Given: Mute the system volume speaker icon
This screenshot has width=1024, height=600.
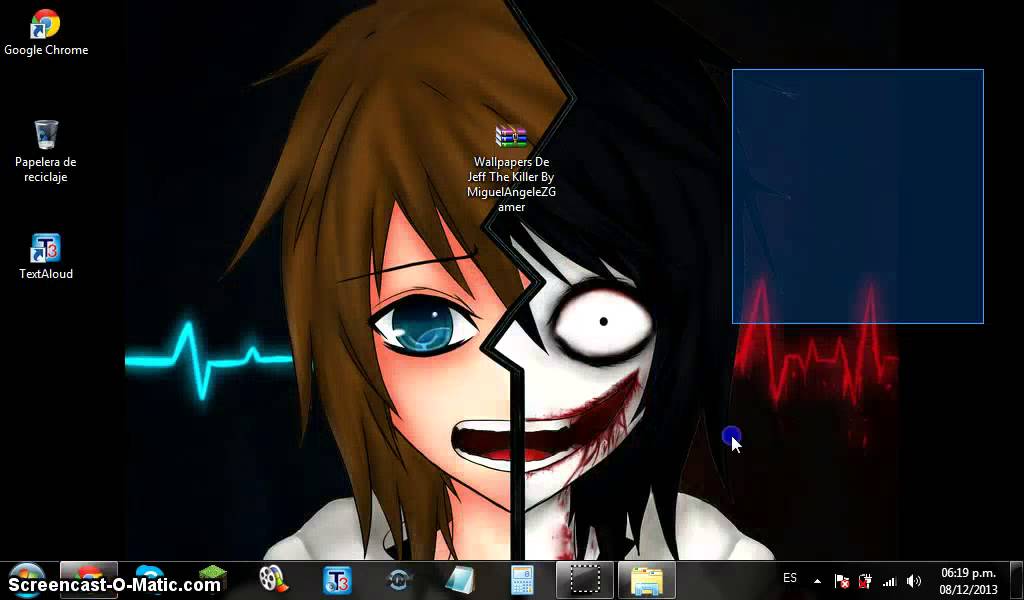Looking at the screenshot, I should (913, 580).
